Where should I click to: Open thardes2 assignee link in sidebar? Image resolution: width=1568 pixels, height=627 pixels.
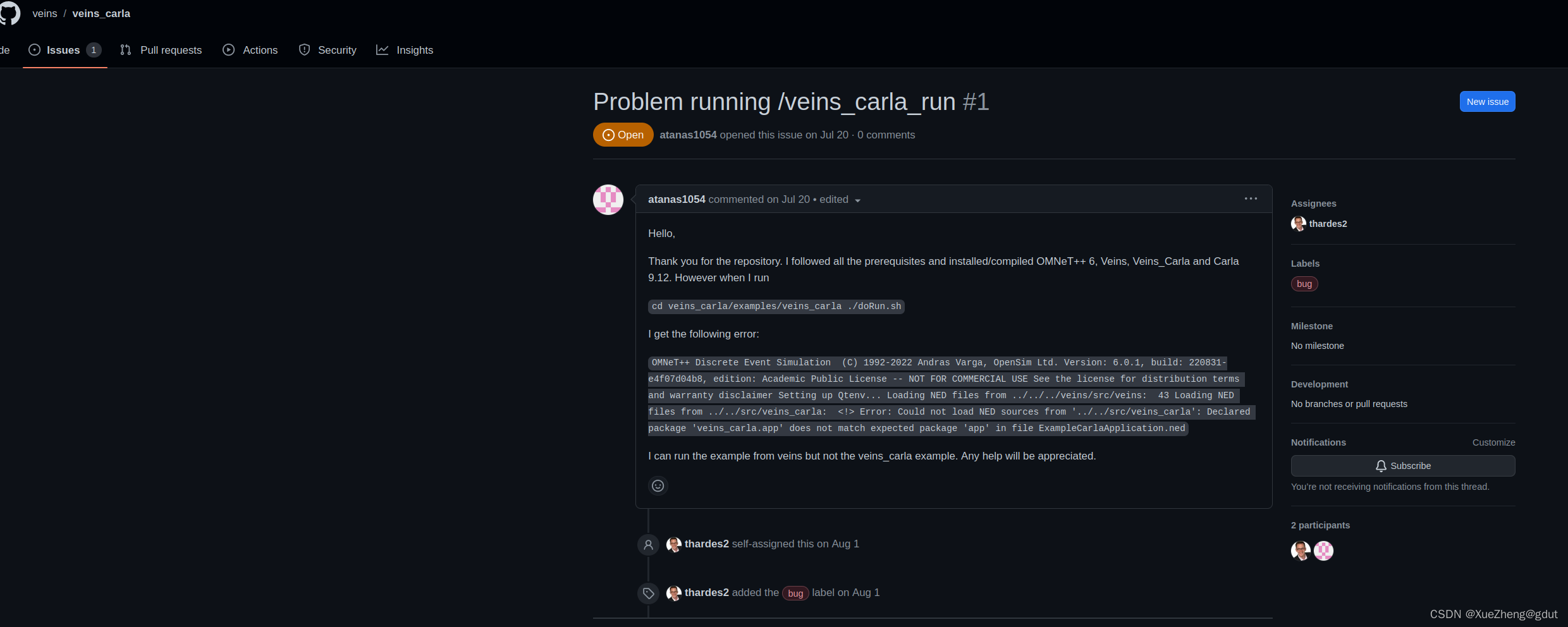coord(1328,224)
